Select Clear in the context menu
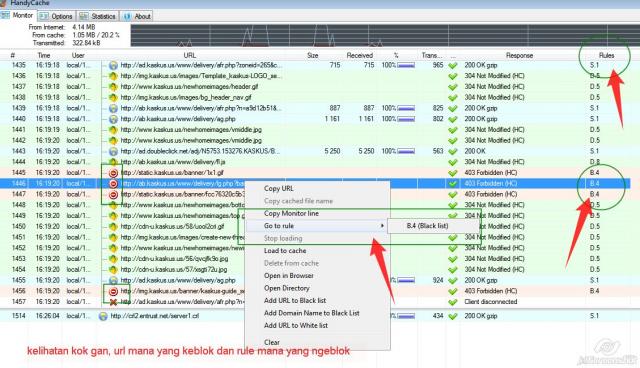 click(x=272, y=342)
